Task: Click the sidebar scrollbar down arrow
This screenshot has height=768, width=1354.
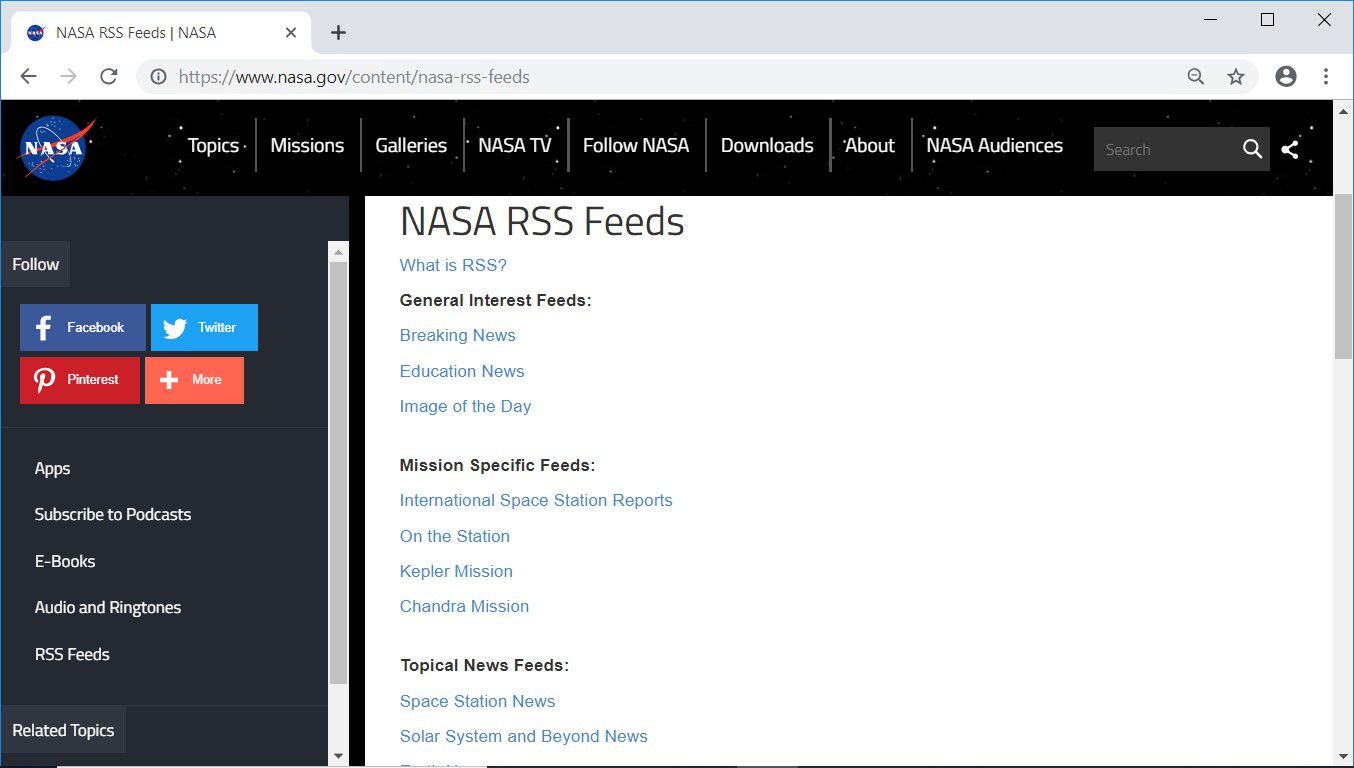Action: coord(338,755)
